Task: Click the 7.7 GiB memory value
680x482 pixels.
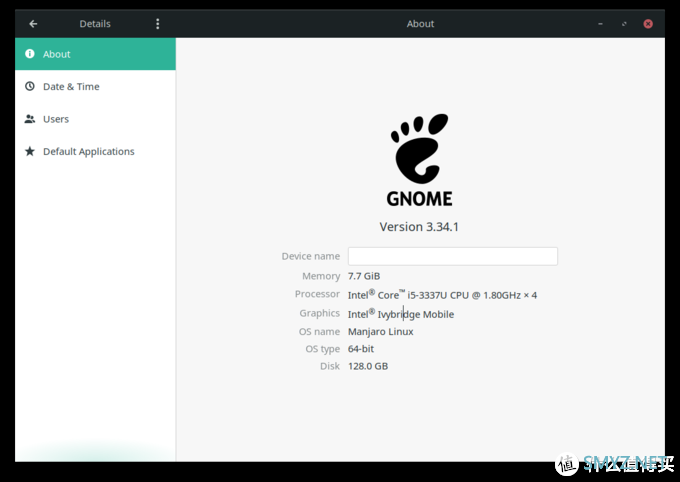Action: click(364, 276)
